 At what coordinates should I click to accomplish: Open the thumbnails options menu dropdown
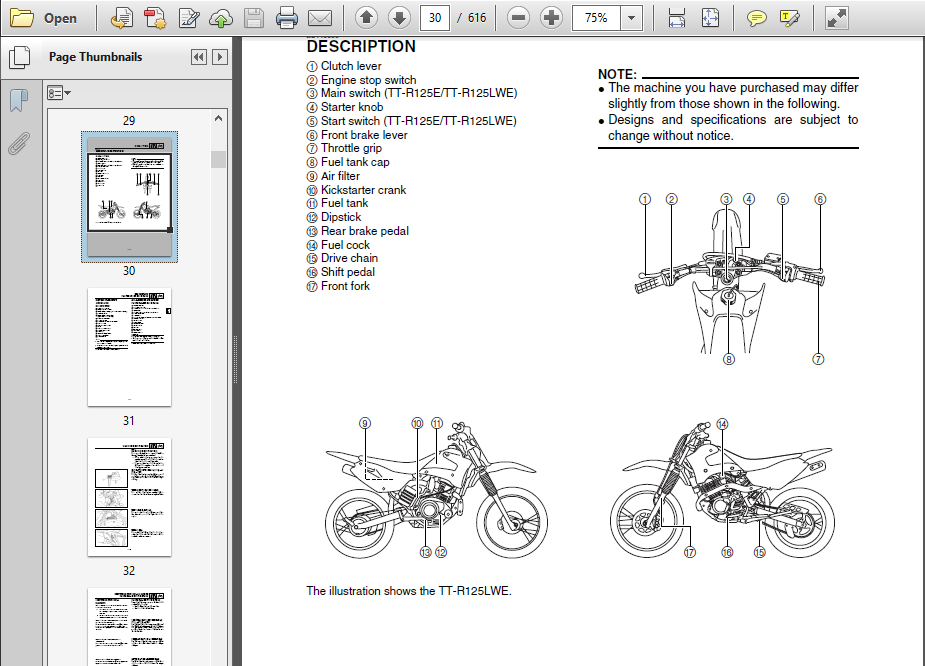pyautogui.click(x=58, y=93)
